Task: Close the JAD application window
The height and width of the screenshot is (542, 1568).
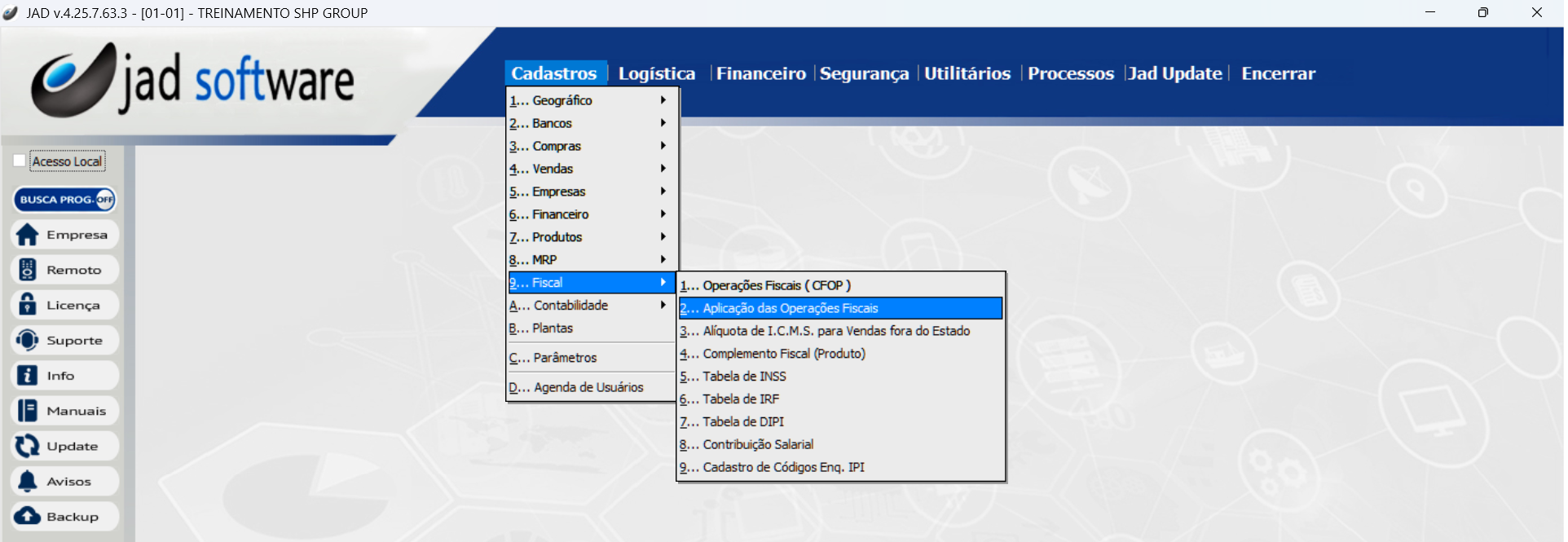Action: pyautogui.click(x=1537, y=12)
